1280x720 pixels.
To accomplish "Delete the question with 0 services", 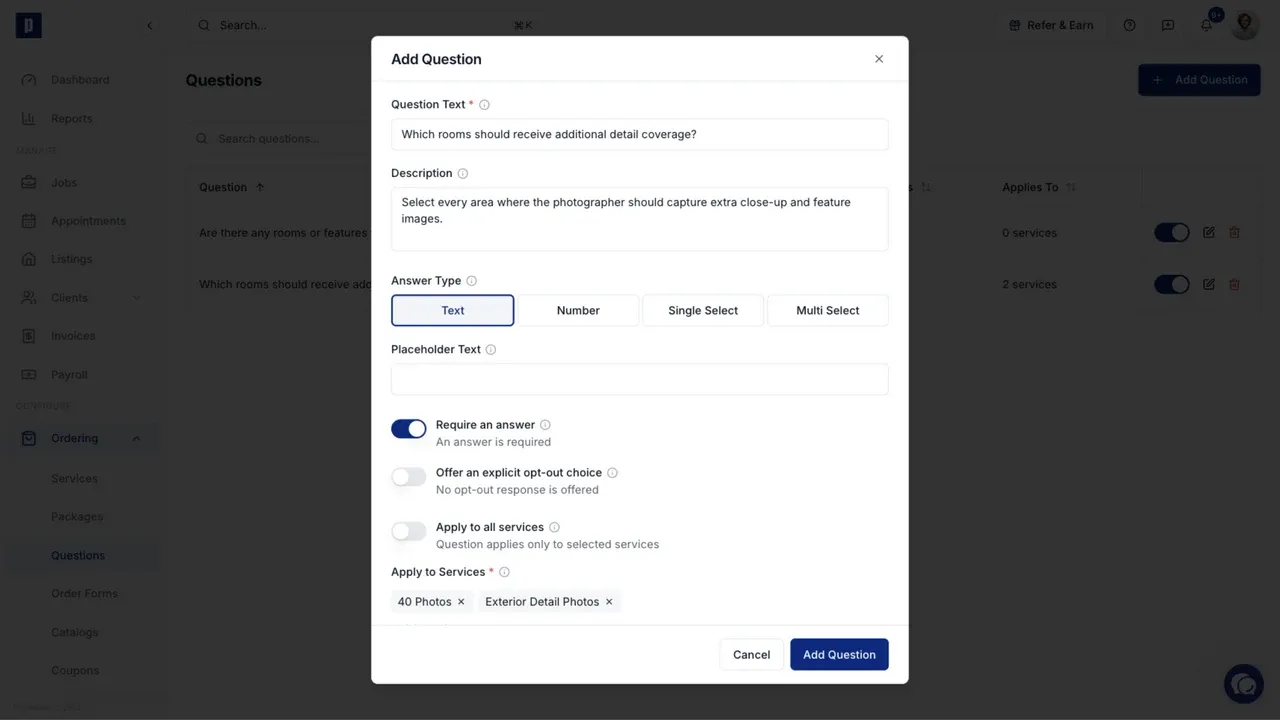I will coord(1234,232).
